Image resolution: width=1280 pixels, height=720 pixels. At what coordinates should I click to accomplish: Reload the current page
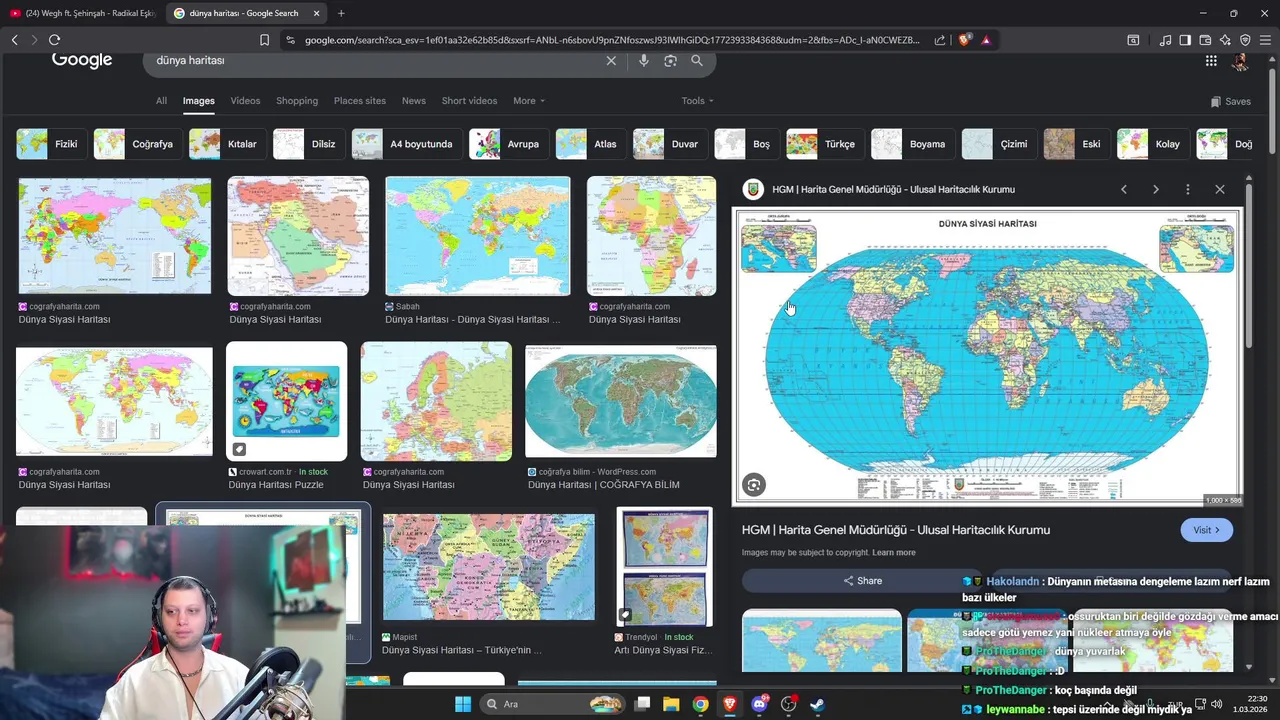tap(54, 40)
